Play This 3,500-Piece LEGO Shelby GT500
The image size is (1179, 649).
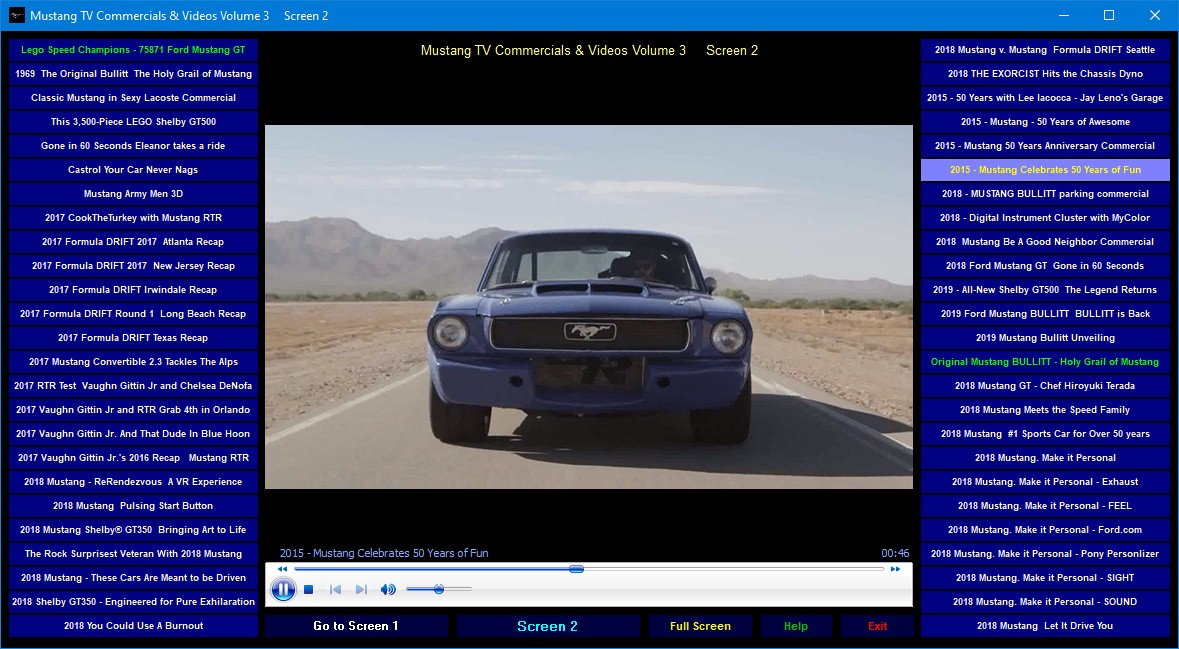click(133, 122)
